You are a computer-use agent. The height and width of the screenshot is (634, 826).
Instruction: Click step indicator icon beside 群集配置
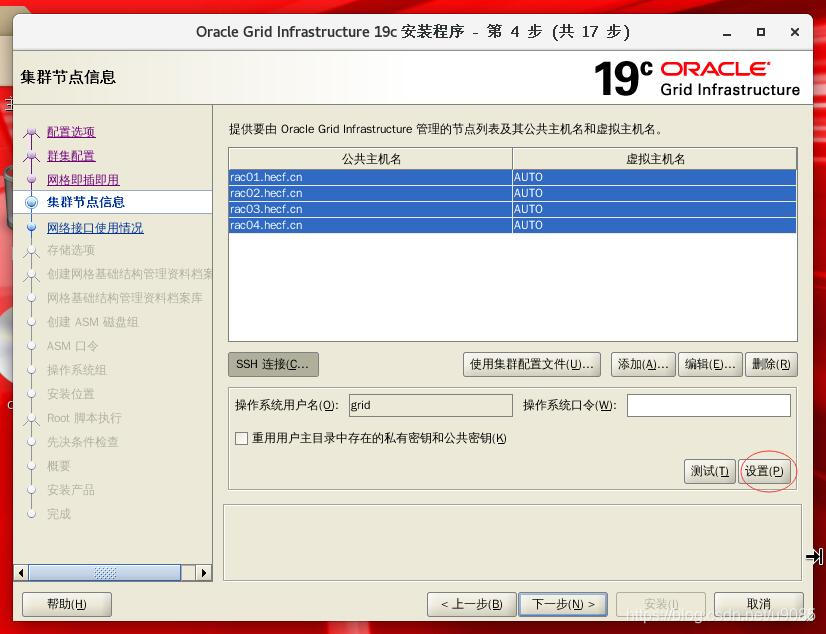(32, 156)
